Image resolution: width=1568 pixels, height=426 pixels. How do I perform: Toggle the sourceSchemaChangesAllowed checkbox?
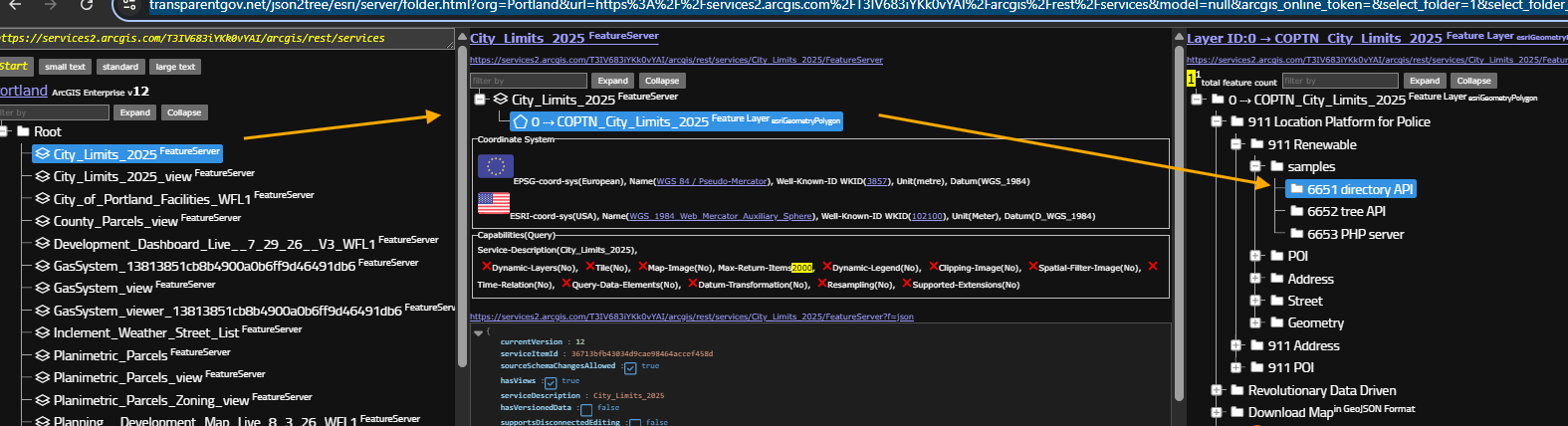tap(630, 368)
